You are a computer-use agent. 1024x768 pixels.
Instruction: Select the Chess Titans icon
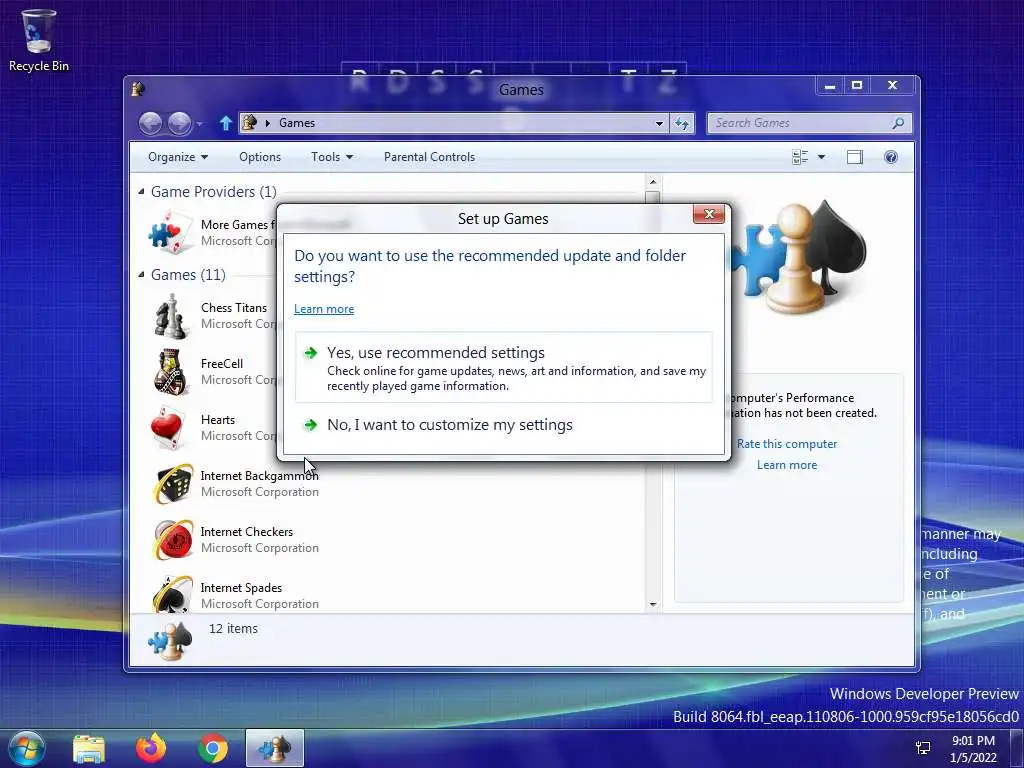[x=171, y=316]
